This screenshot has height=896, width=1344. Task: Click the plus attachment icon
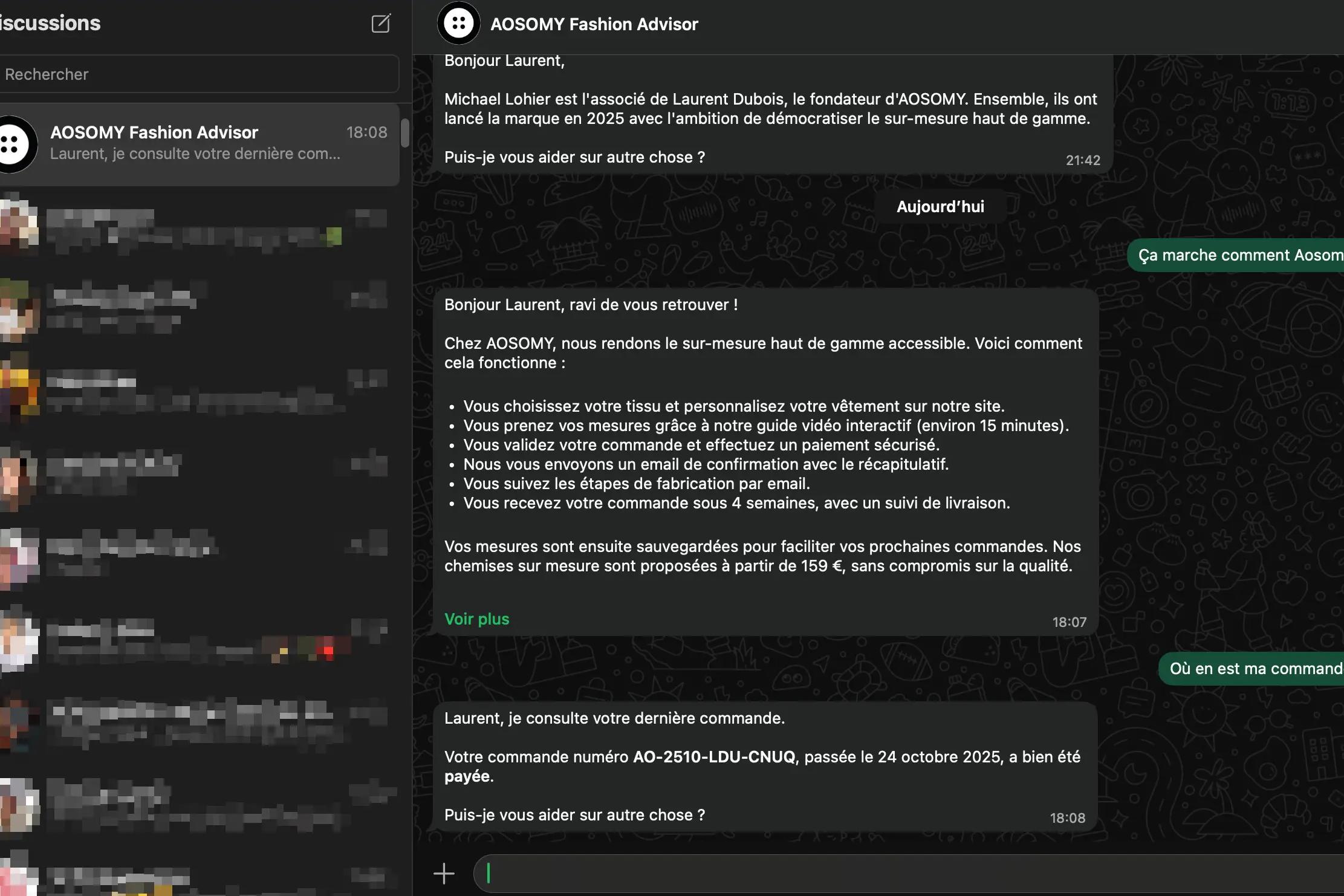tap(444, 874)
